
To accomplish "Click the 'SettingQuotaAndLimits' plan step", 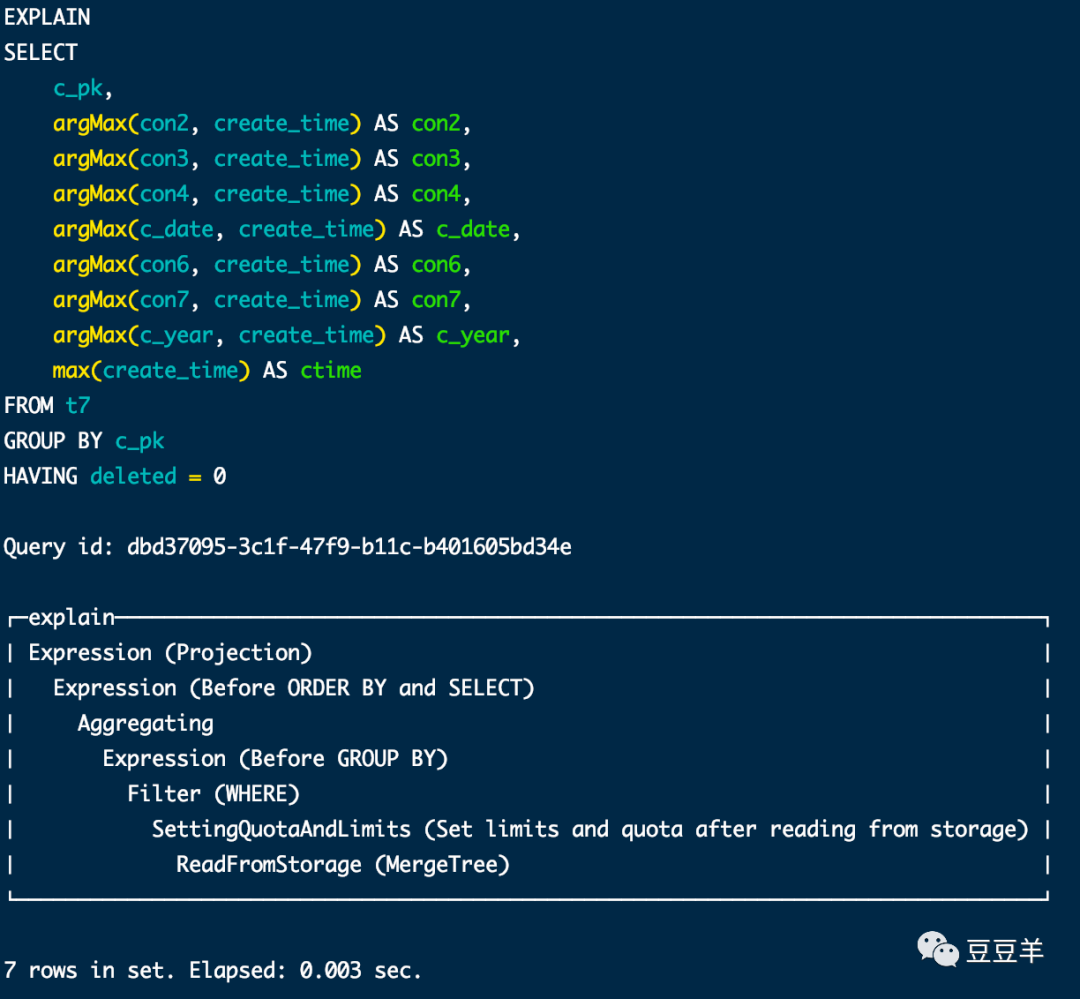I will 281,829.
